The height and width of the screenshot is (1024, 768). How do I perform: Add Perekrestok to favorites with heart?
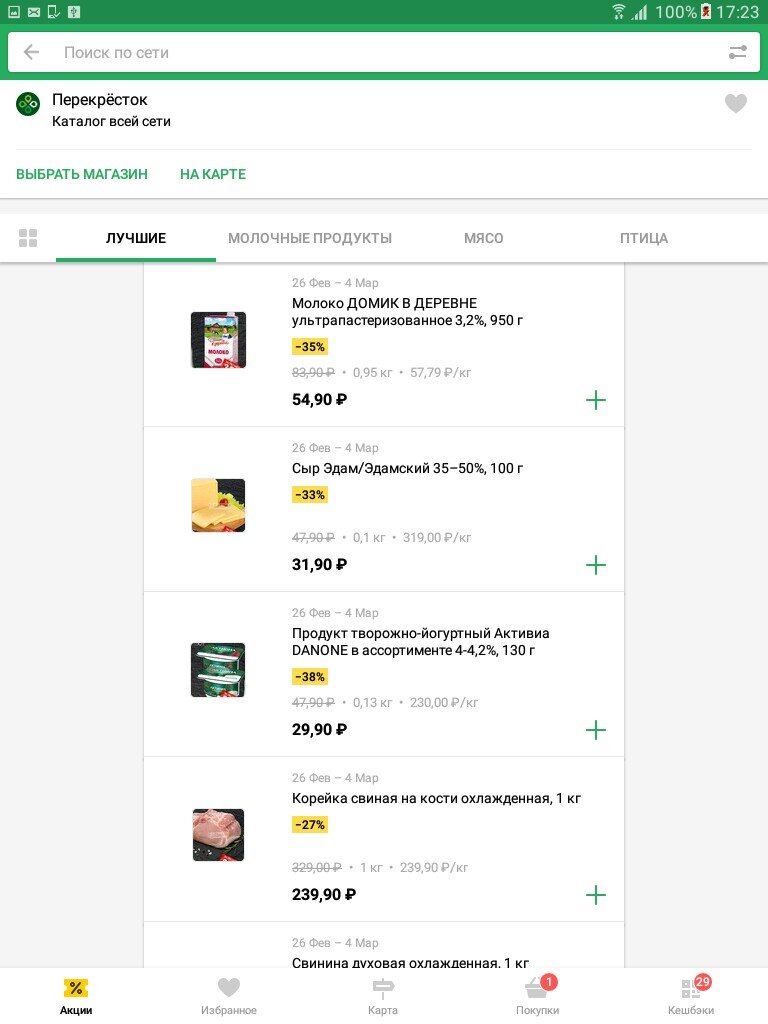(735, 103)
